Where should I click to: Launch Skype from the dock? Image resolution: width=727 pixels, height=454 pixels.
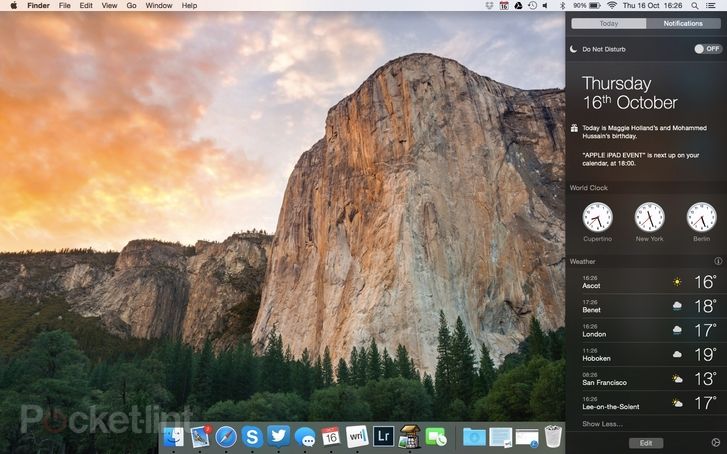tap(253, 436)
